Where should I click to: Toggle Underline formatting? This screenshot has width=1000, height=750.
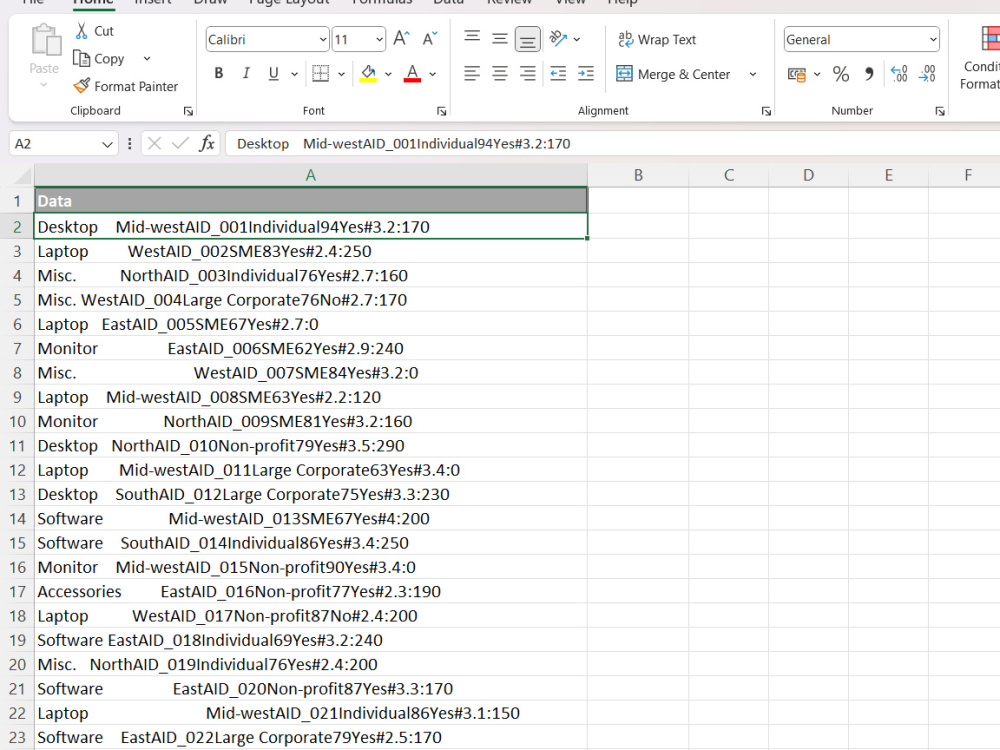tap(274, 73)
